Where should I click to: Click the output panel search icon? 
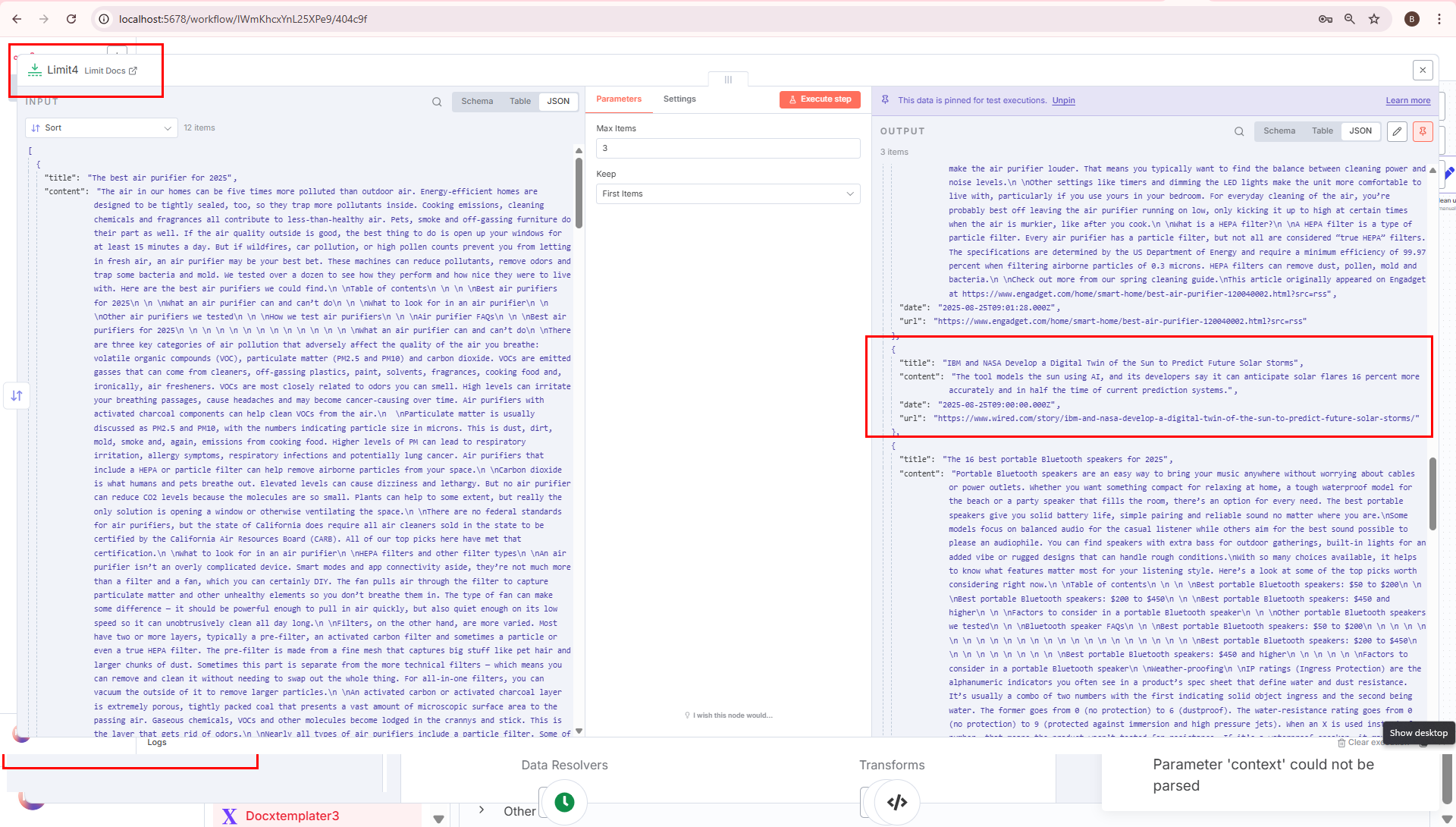click(x=1239, y=131)
